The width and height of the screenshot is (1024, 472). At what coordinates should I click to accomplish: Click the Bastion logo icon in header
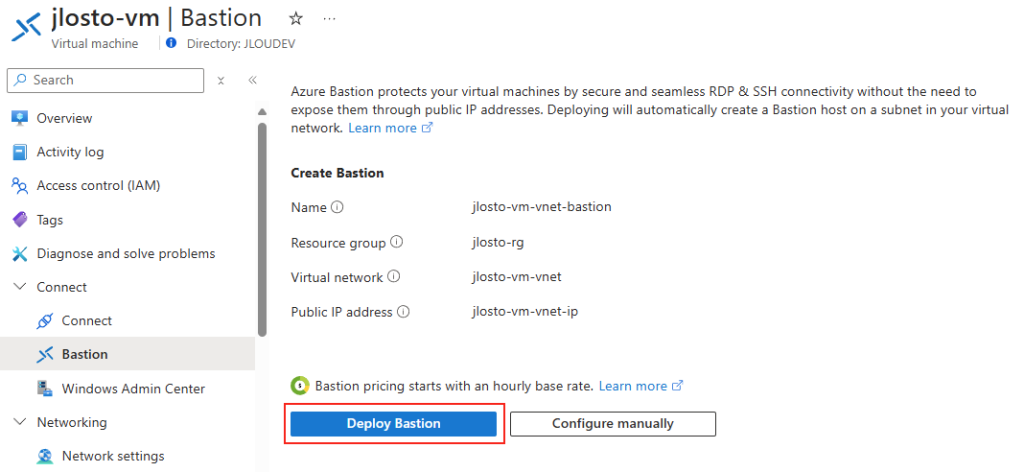(x=26, y=28)
